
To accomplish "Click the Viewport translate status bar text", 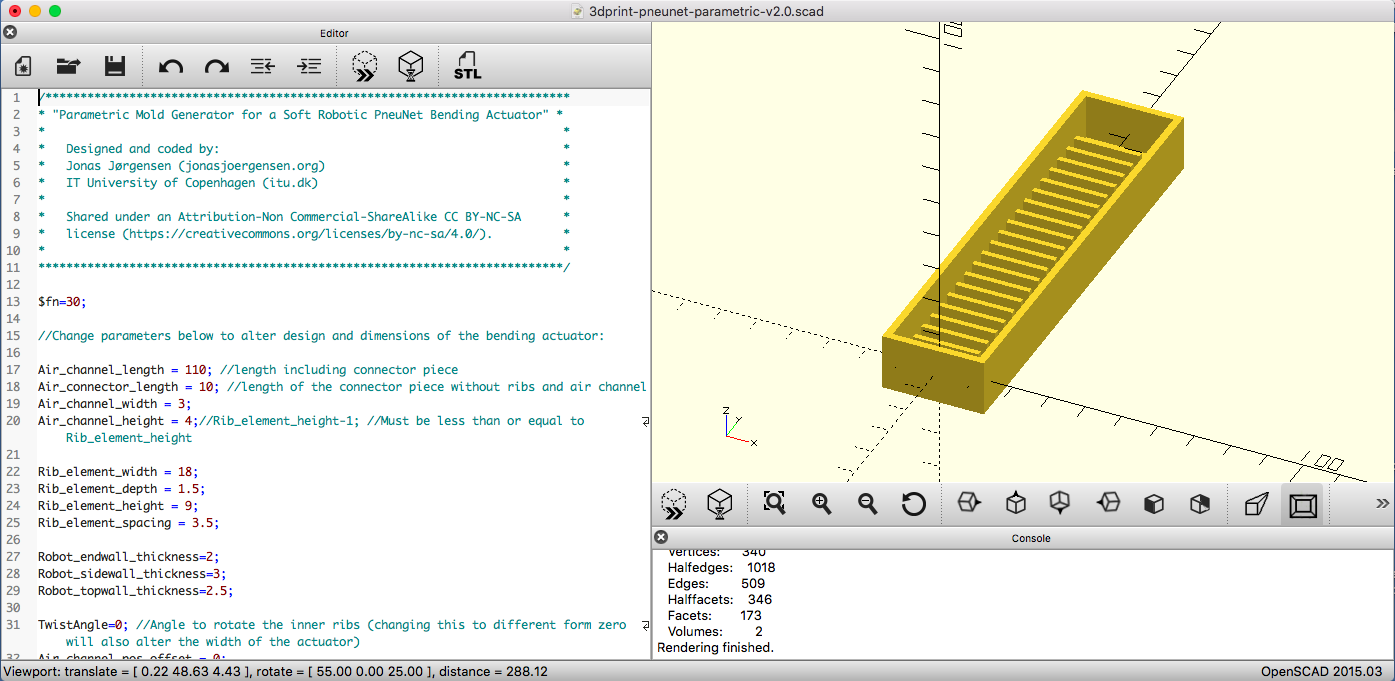I will coord(276,671).
